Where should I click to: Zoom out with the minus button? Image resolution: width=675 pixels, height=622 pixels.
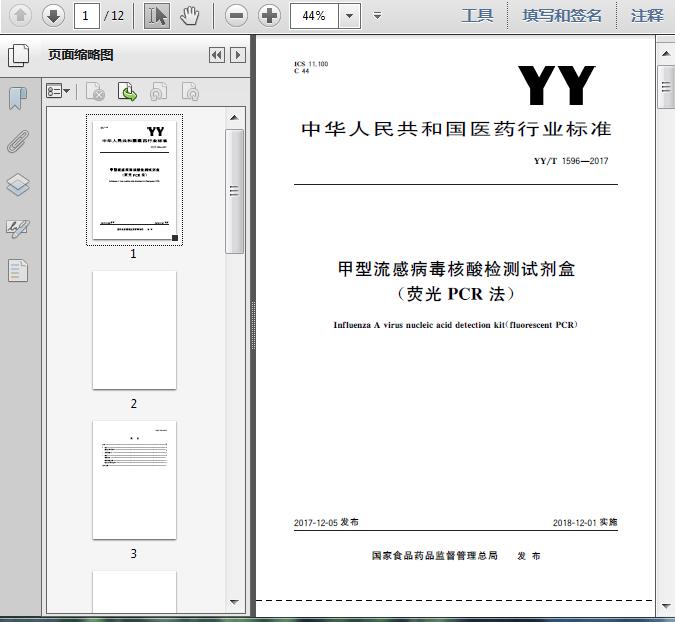(x=236, y=15)
